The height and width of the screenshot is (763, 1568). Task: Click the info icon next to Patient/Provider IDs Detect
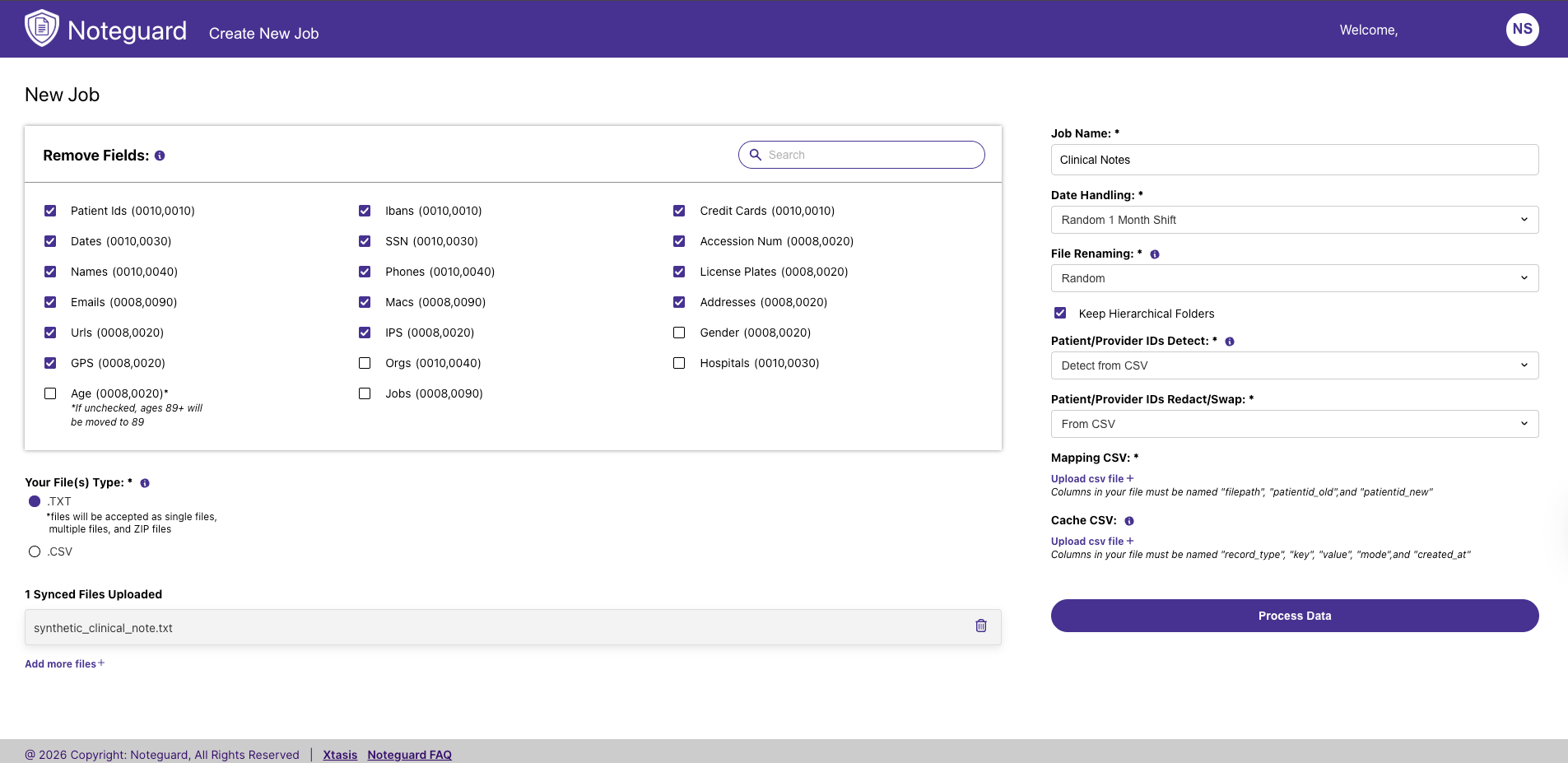coord(1230,342)
